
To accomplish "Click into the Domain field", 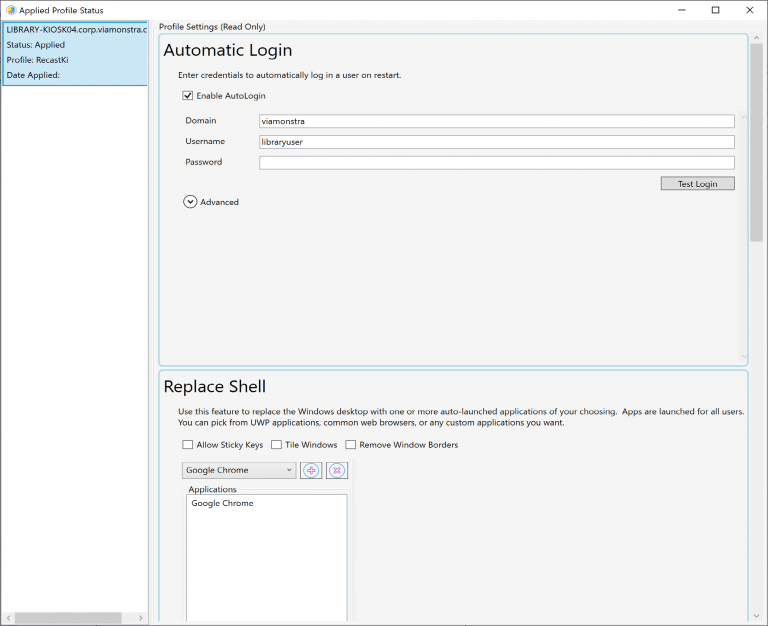I will pos(496,121).
